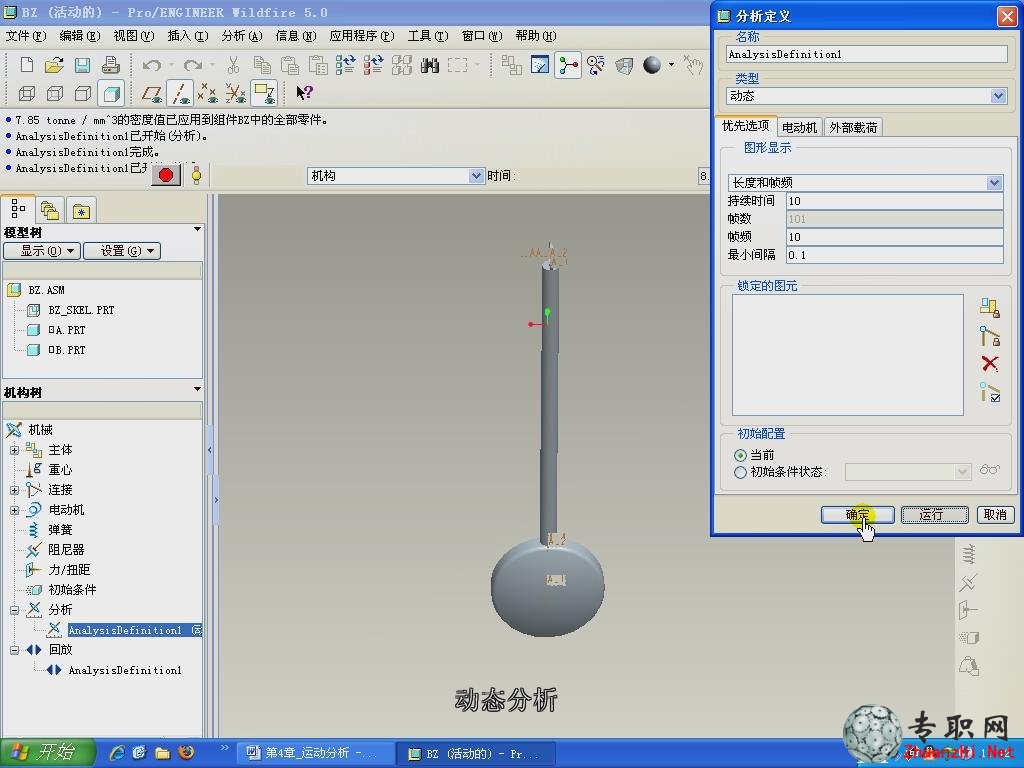1024x768 pixels.
Task: Open the 显示 dropdown in model tree
Action: pos(42,251)
